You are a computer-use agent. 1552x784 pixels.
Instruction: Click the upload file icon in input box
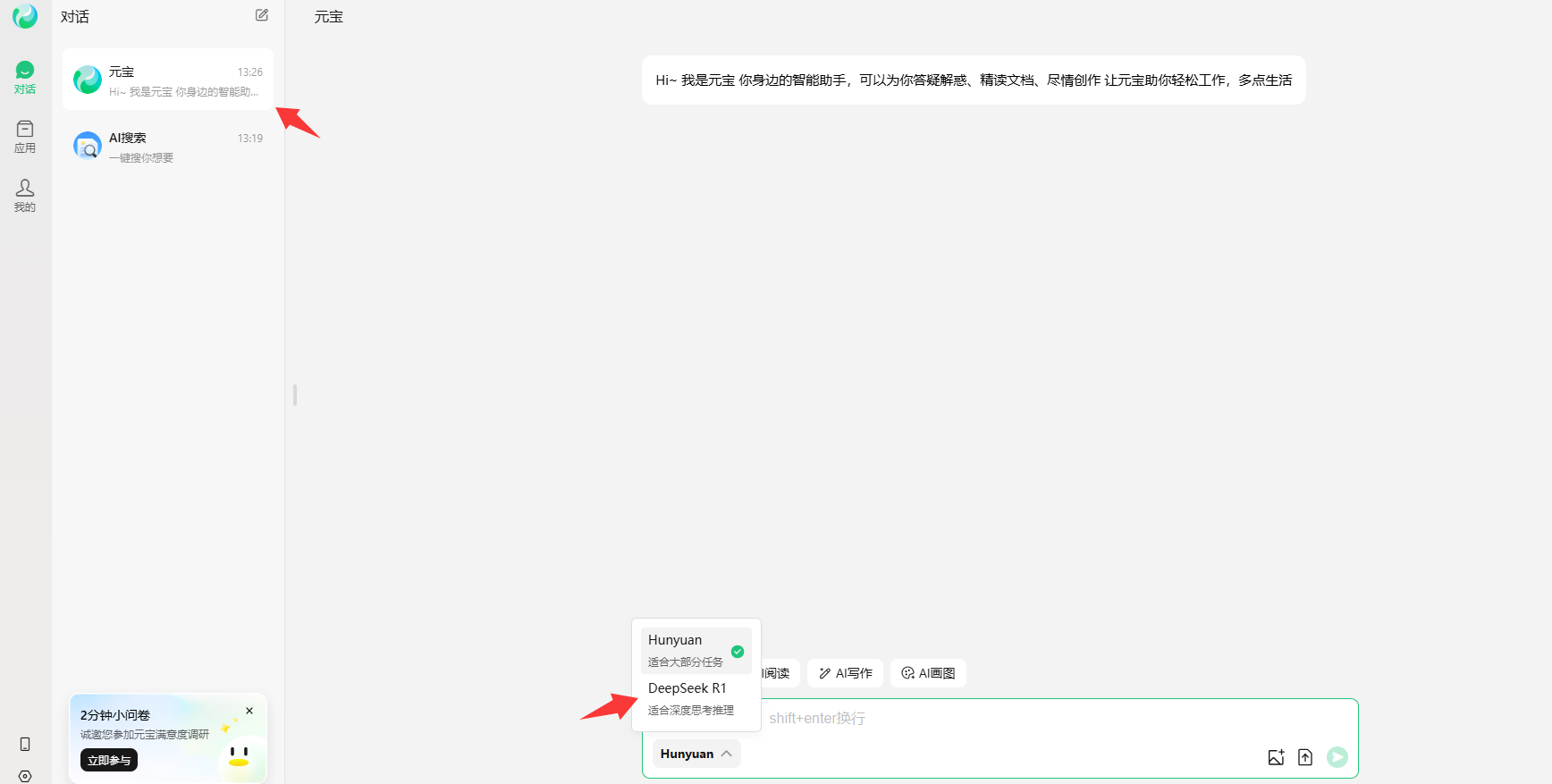click(1305, 757)
